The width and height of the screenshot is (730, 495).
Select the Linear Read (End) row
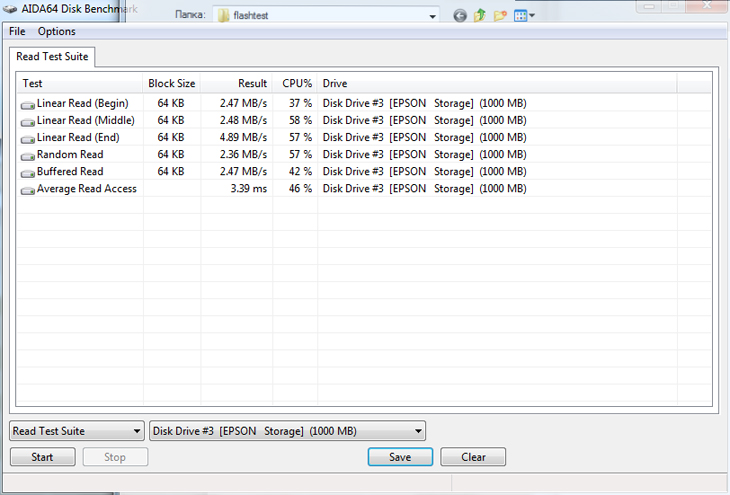364,137
